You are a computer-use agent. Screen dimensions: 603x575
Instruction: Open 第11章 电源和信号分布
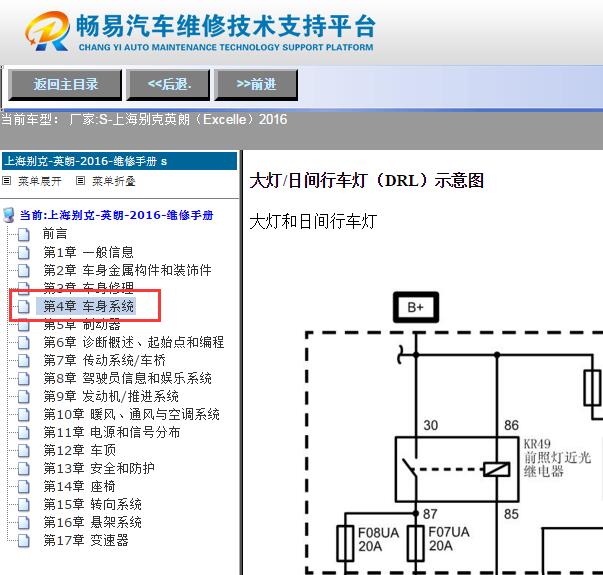(112, 432)
